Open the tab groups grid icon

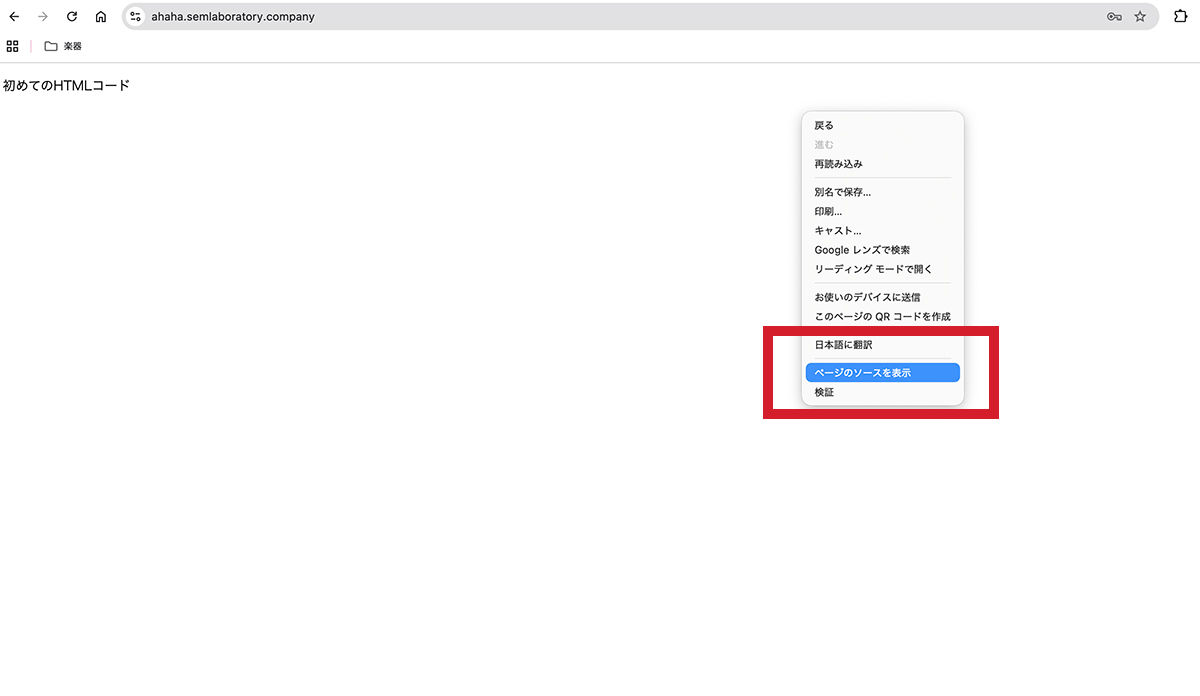tap(12, 45)
